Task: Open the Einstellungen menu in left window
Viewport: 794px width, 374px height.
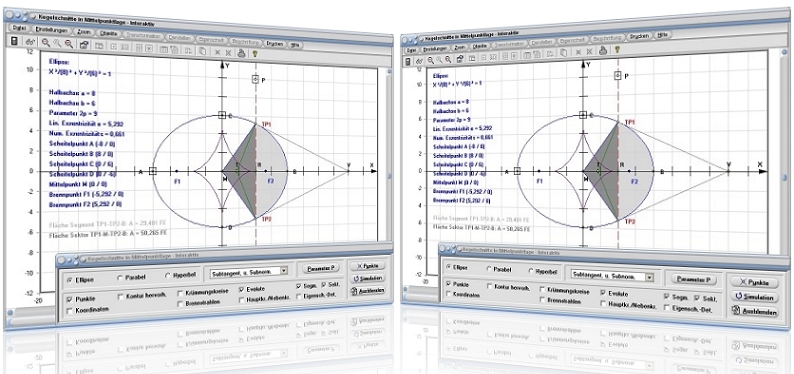Action: pyautogui.click(x=52, y=30)
